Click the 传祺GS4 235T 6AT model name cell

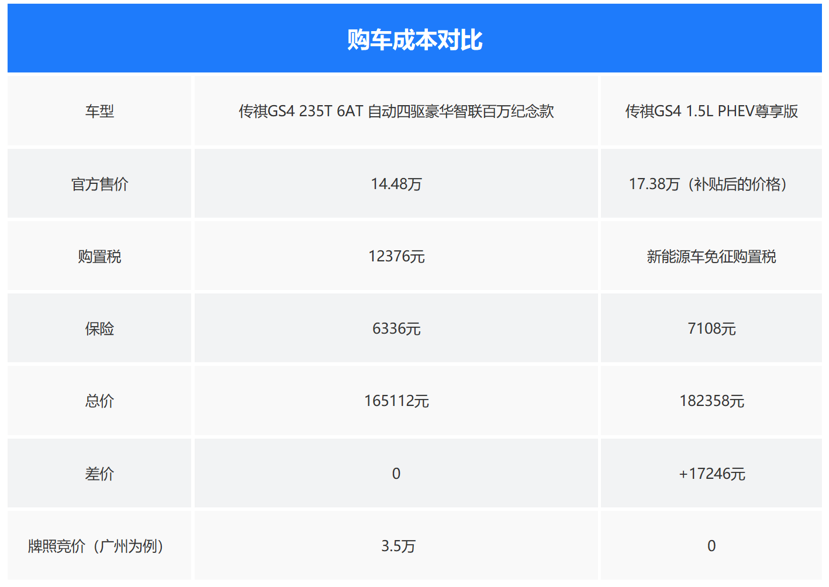point(396,112)
